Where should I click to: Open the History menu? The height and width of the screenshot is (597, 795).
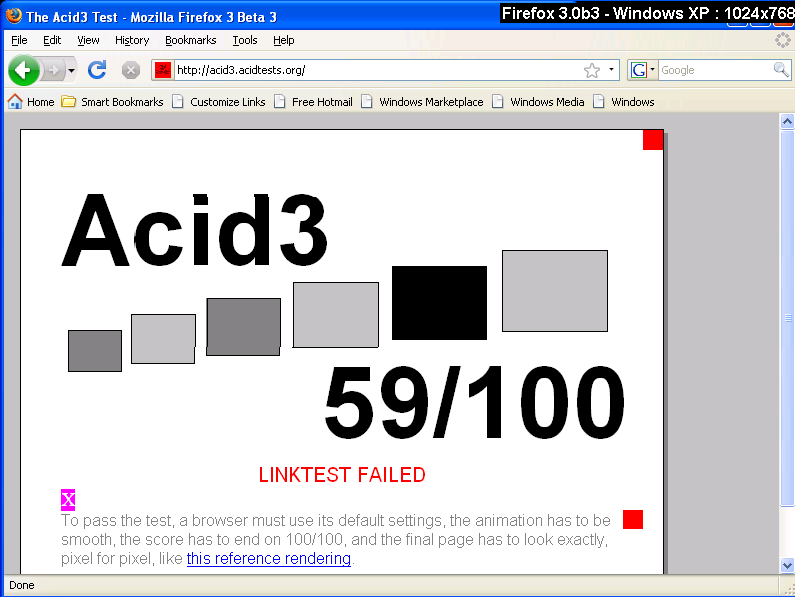[132, 40]
